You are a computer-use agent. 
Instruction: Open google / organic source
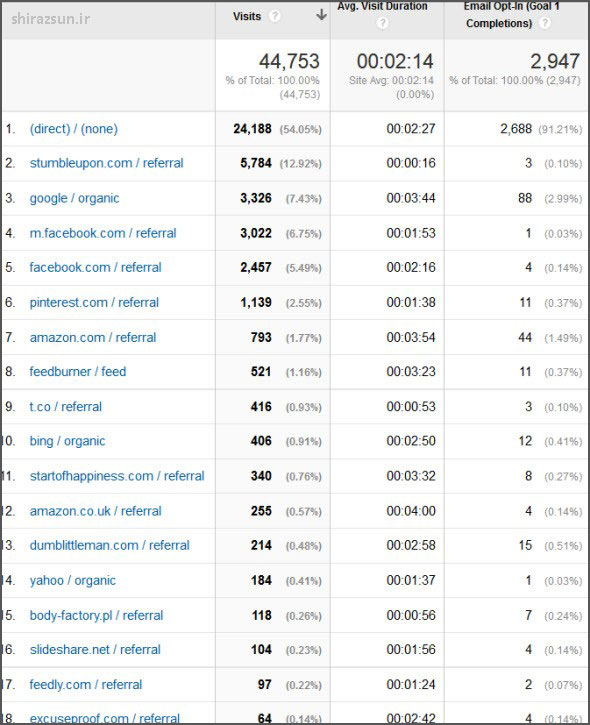click(74, 198)
